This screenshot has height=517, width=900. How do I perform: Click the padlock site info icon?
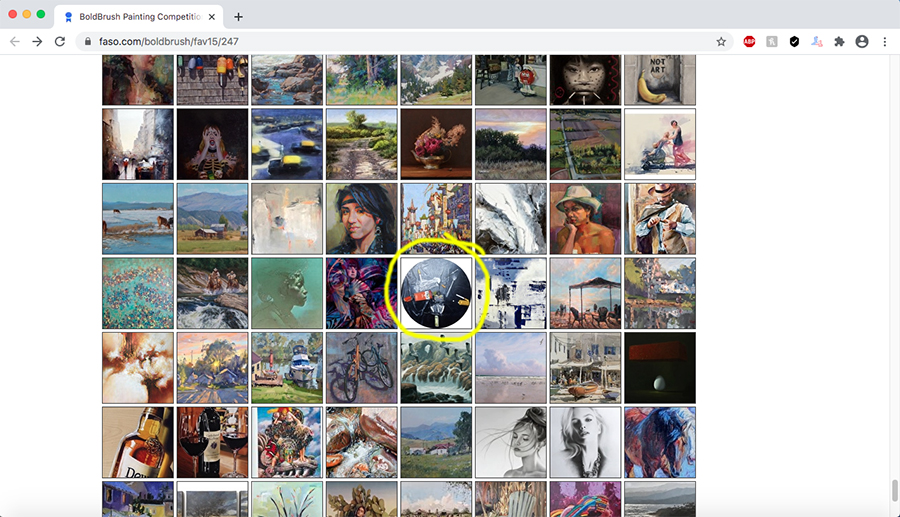[x=88, y=41]
